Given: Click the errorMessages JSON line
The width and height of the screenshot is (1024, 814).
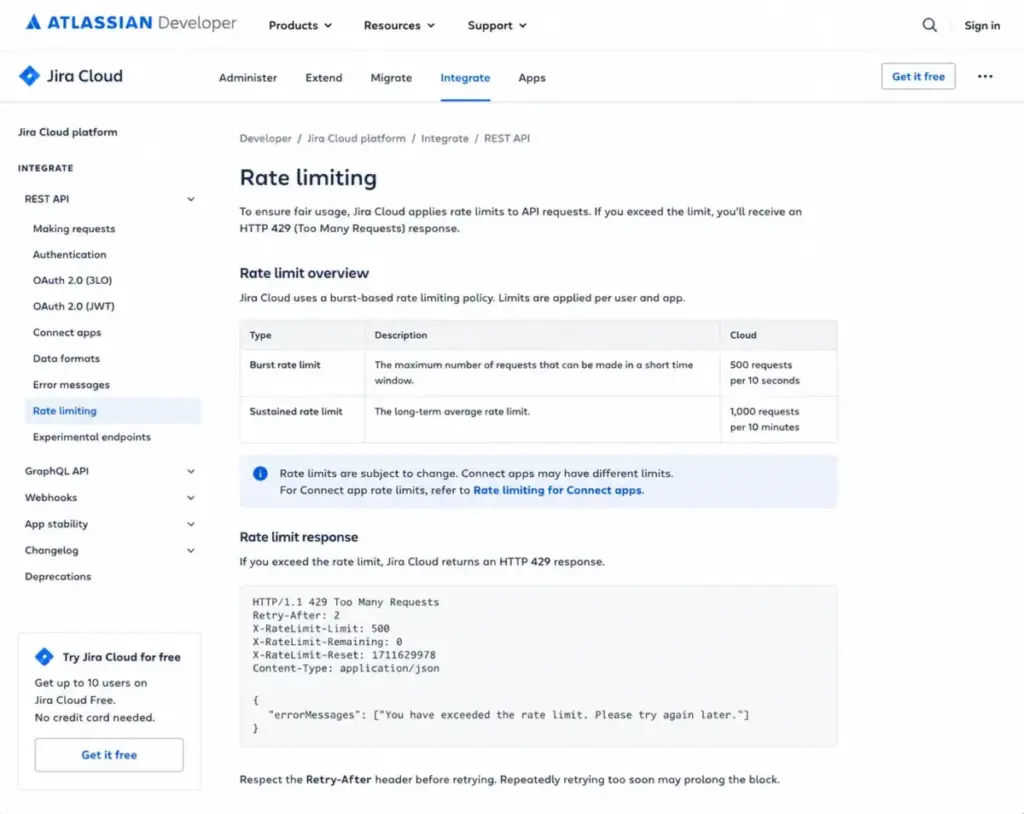Looking at the screenshot, I should pyautogui.click(x=509, y=715).
